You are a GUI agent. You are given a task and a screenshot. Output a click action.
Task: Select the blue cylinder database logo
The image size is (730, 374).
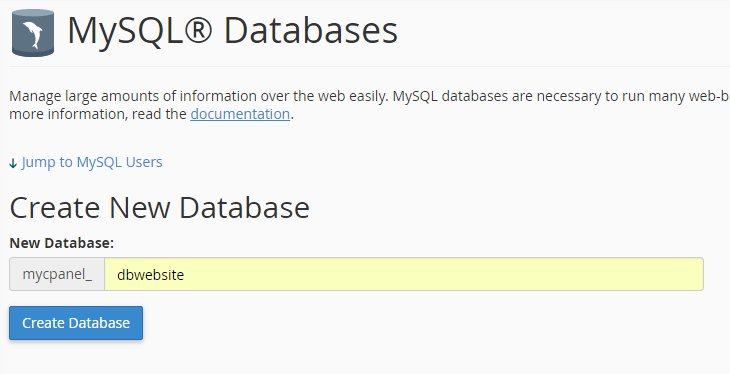point(33,33)
